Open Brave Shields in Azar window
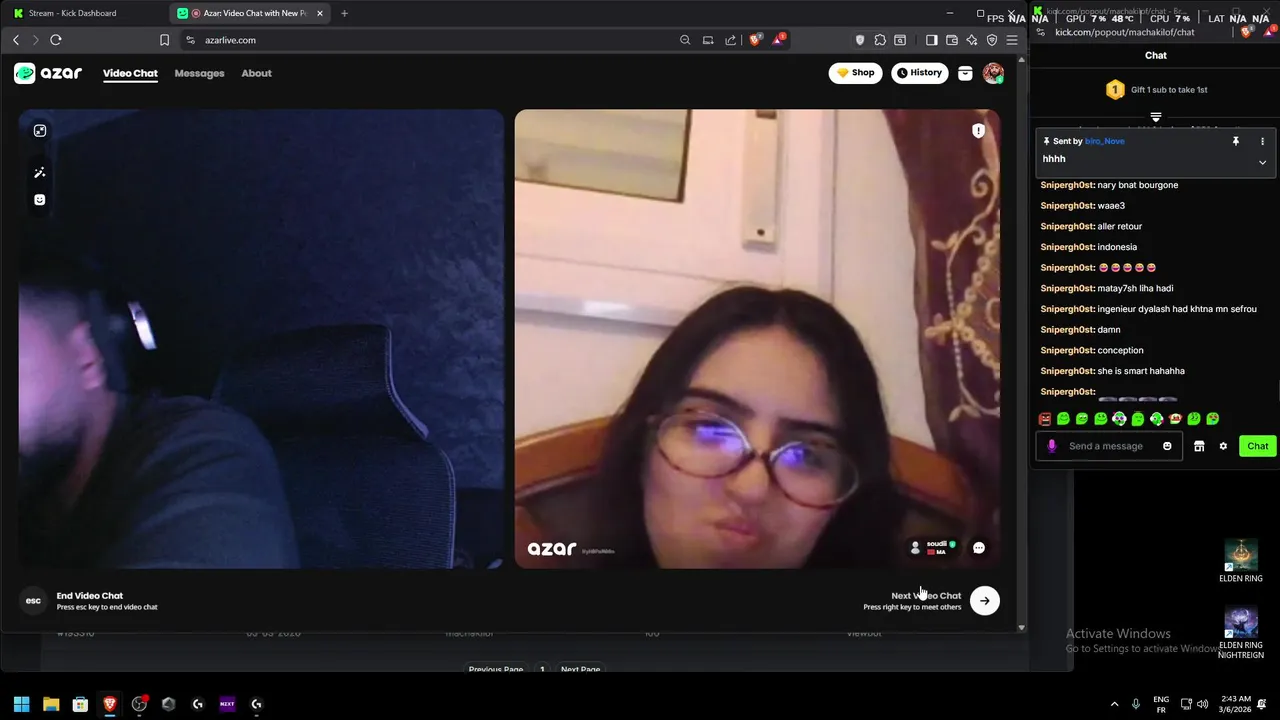Screen dimensions: 1280x720 click(x=756, y=40)
